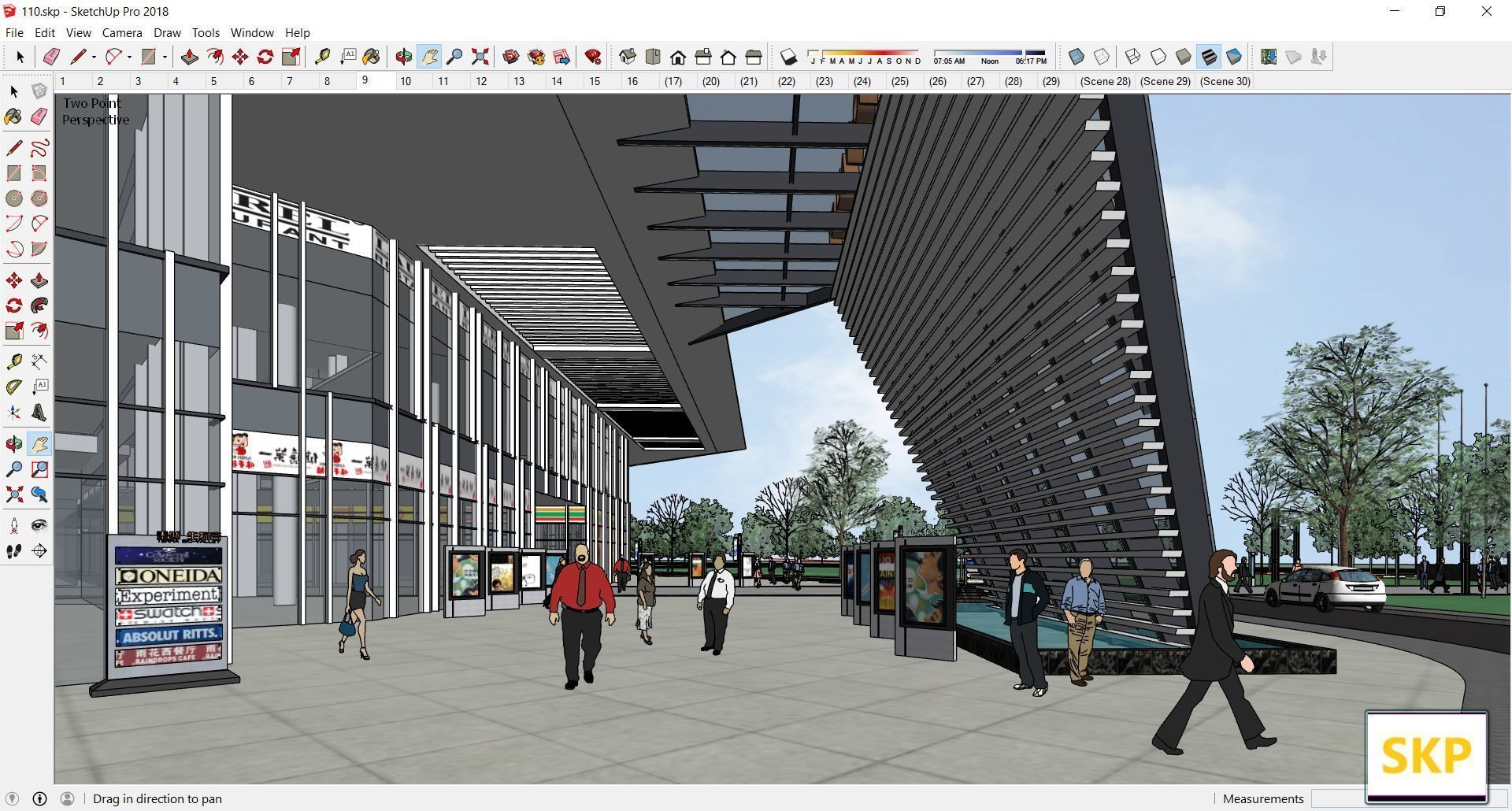Enable Wireframe face style
The height and width of the screenshot is (811, 1512).
[1133, 57]
